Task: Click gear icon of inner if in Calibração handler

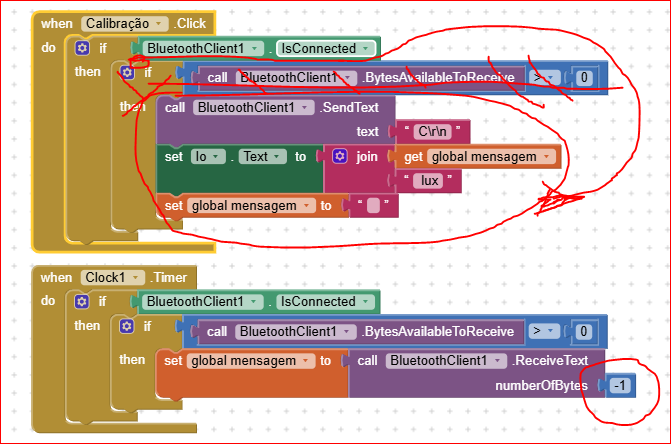Action: pyautogui.click(x=128, y=73)
